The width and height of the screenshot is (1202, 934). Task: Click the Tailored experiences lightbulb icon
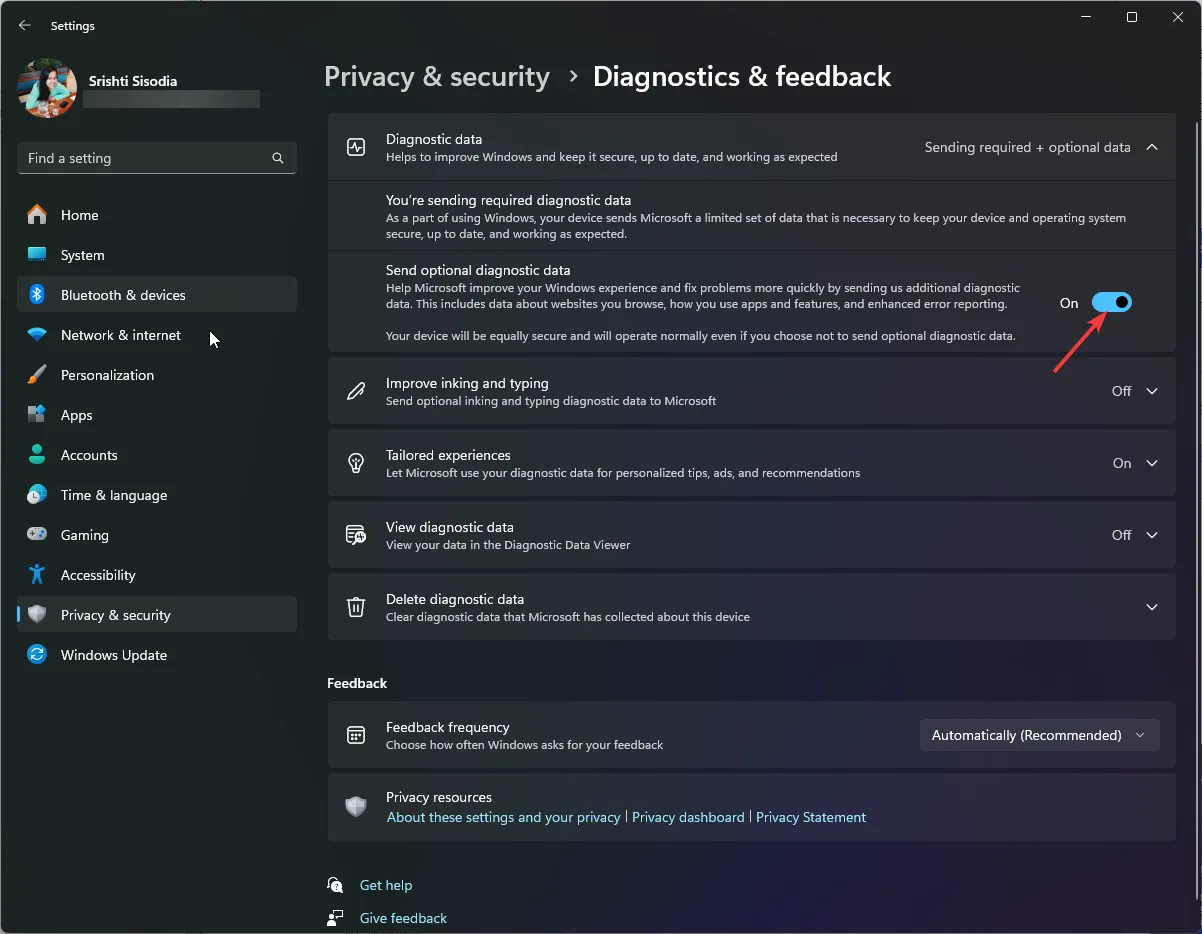coord(356,463)
